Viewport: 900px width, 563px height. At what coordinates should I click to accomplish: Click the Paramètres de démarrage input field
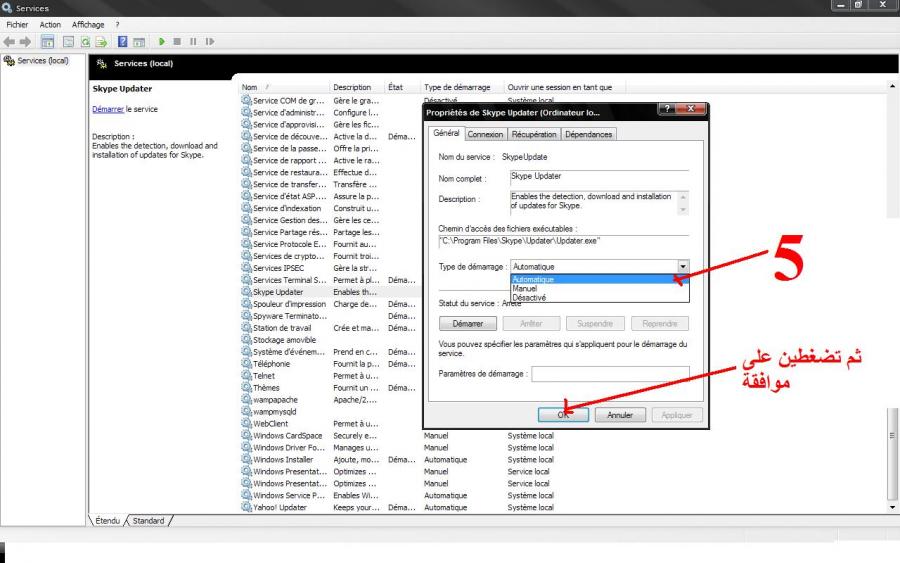coord(610,374)
